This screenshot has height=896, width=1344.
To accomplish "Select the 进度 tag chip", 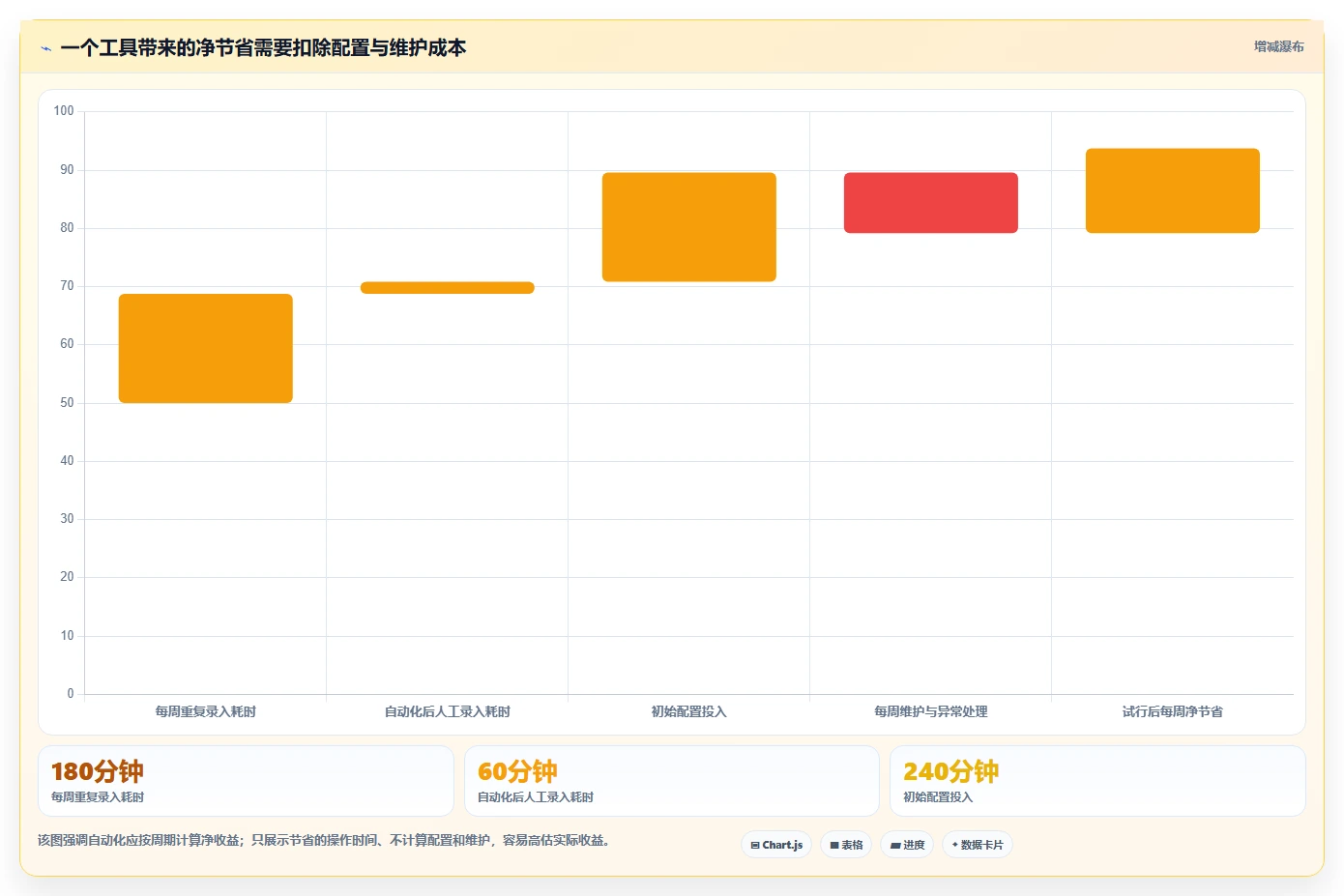I will pyautogui.click(x=907, y=845).
